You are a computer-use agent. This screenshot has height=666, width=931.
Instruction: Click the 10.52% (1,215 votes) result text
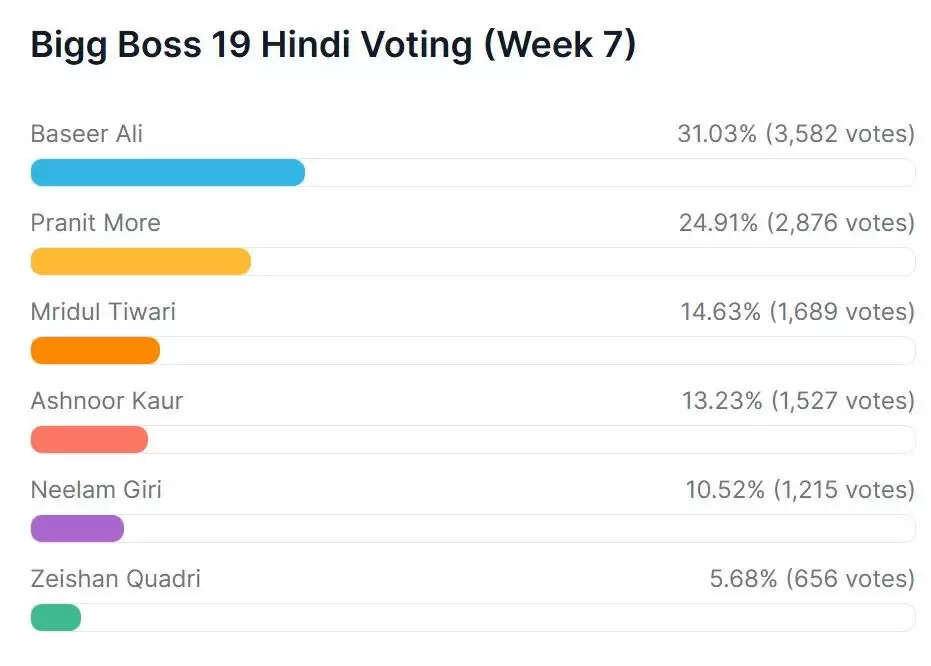point(800,490)
